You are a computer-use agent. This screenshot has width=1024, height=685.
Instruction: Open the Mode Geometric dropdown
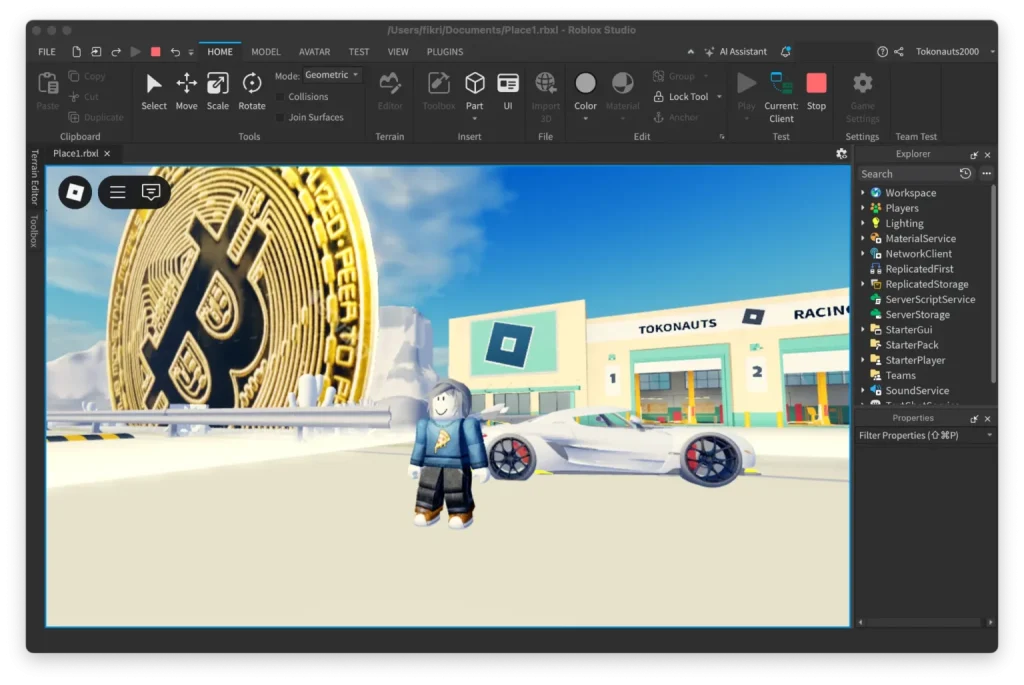click(331, 75)
